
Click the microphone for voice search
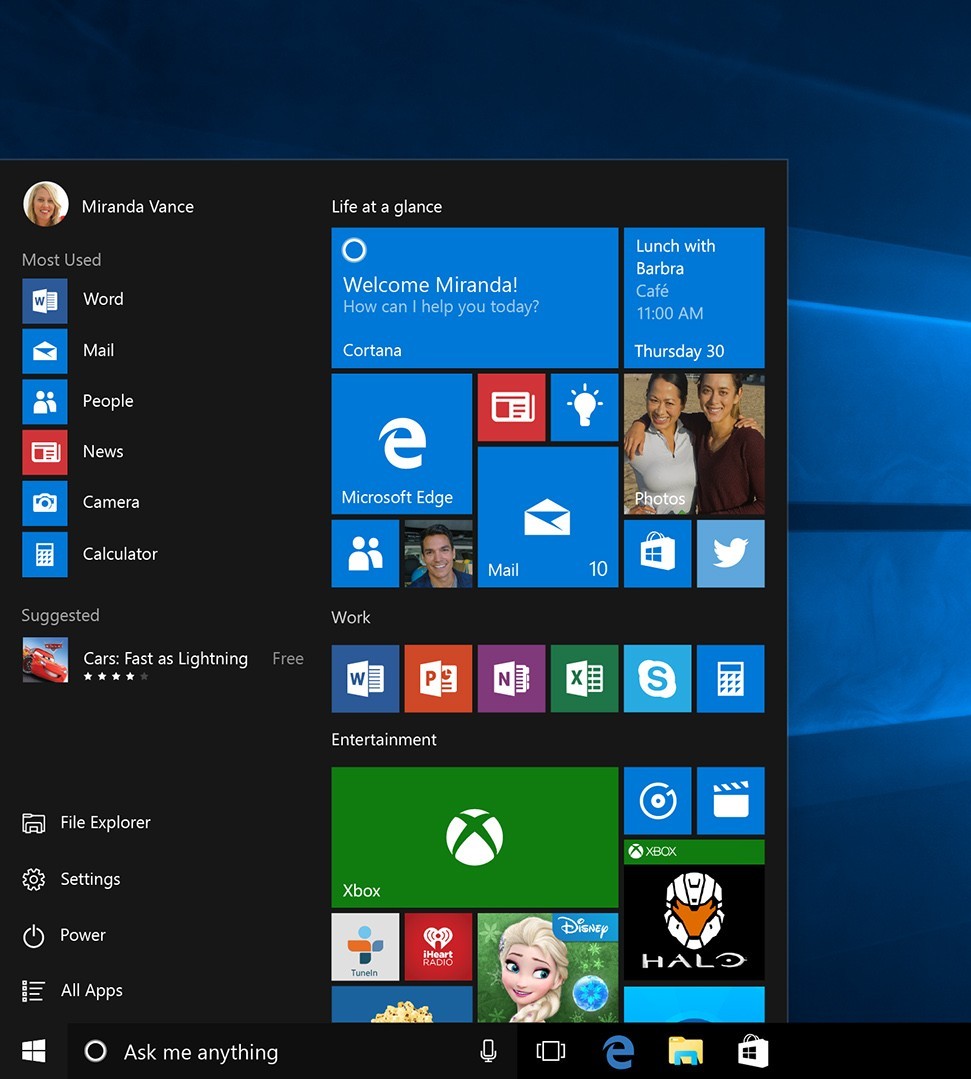(487, 1051)
